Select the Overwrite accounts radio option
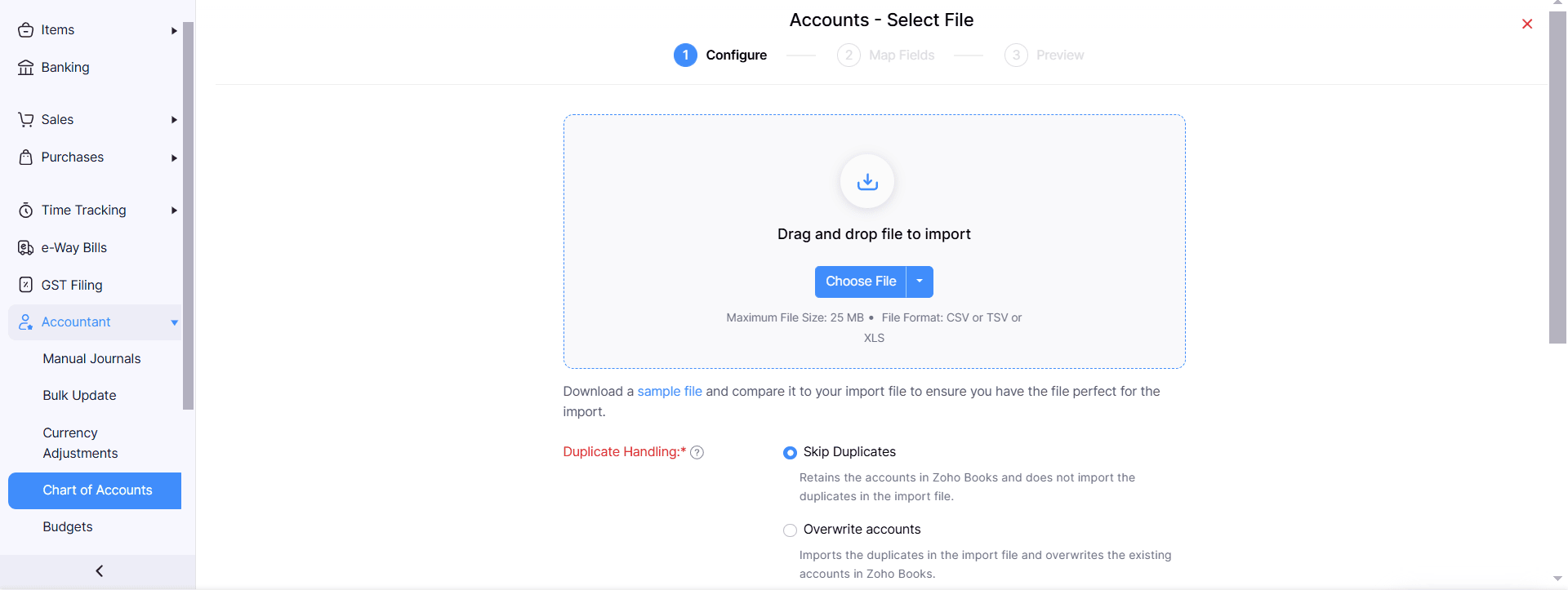This screenshot has height=590, width=1568. [x=790, y=530]
